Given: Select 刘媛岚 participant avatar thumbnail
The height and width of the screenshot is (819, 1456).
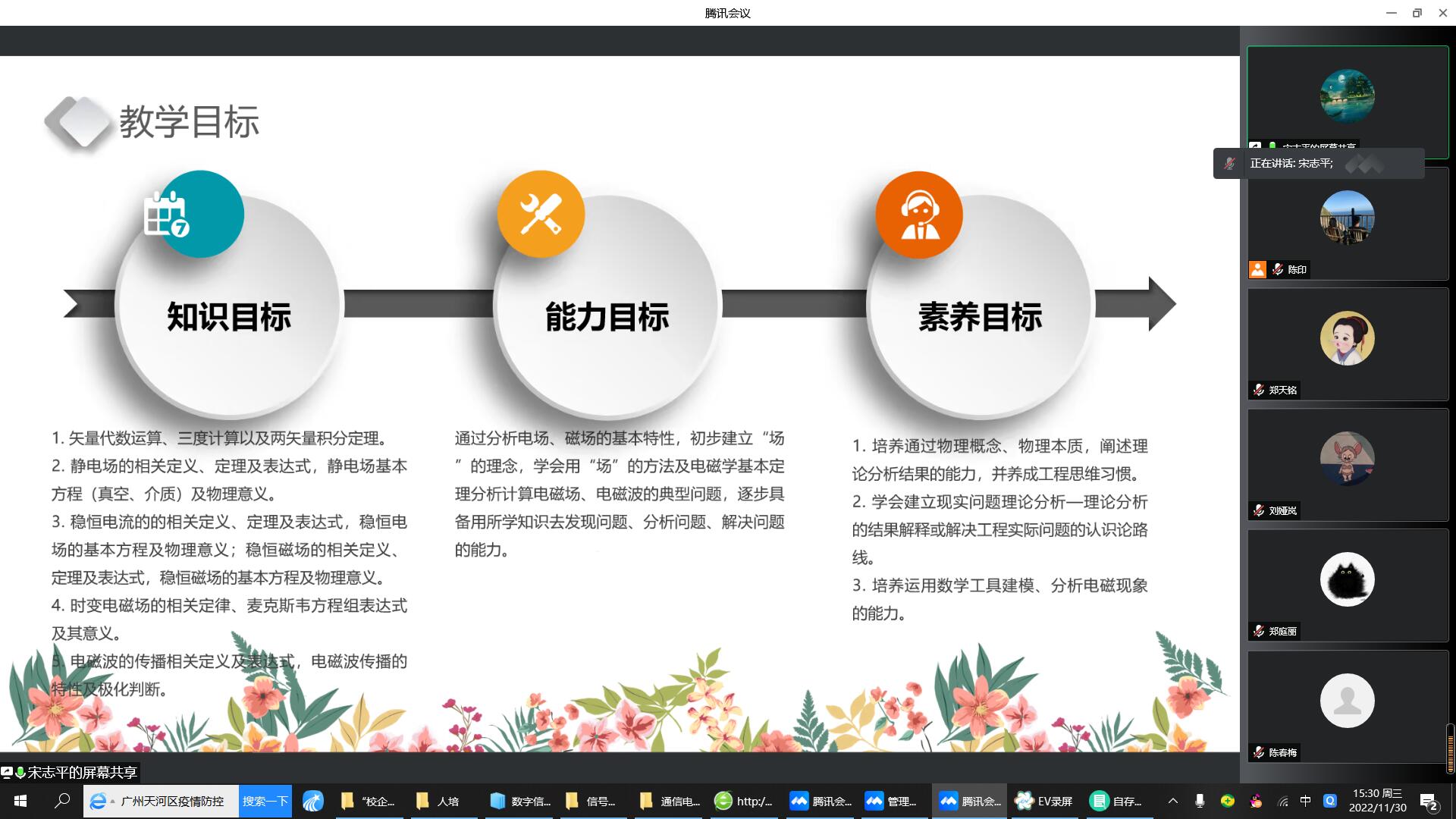Looking at the screenshot, I should 1347,459.
